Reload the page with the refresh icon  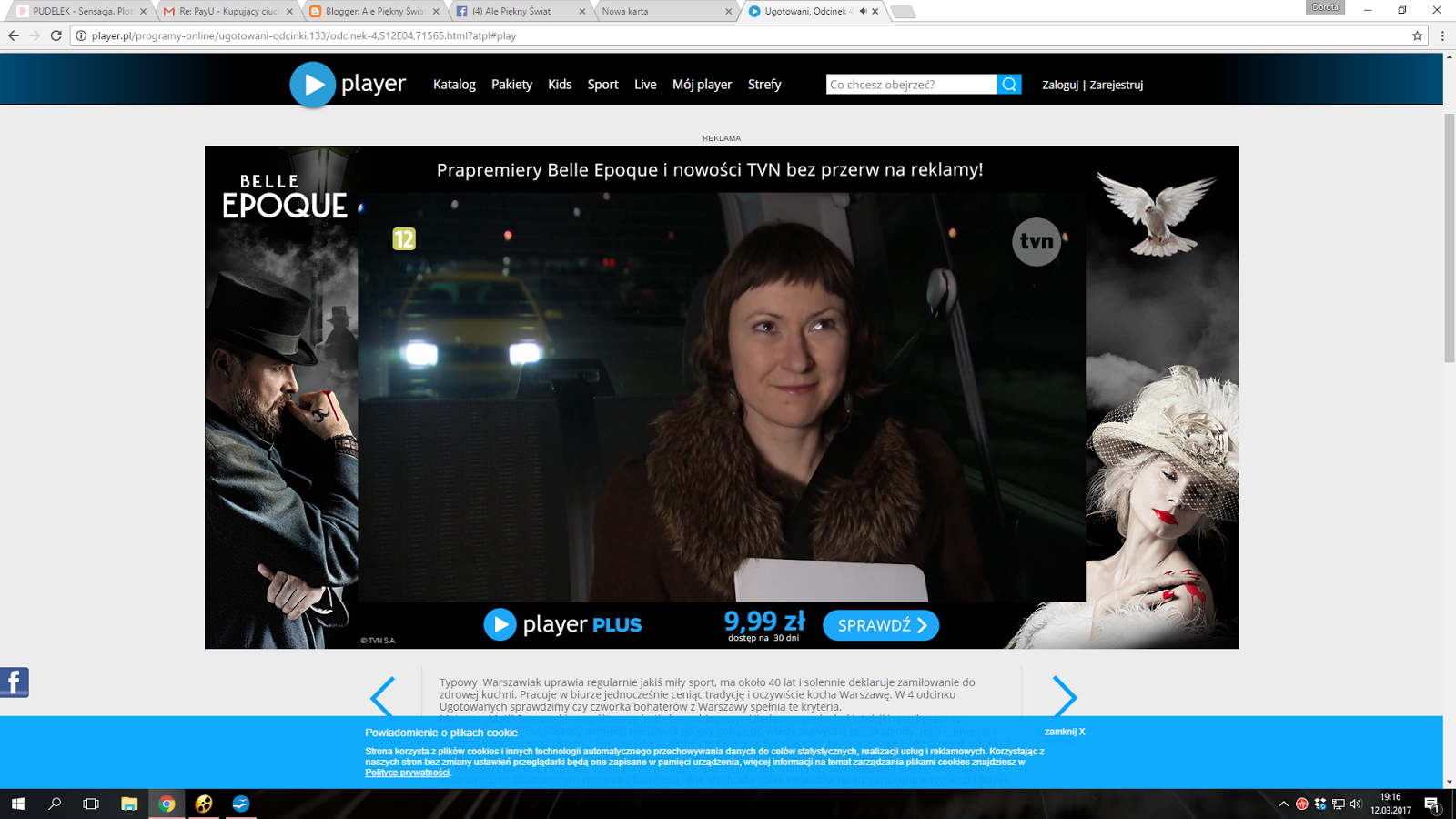point(56,35)
